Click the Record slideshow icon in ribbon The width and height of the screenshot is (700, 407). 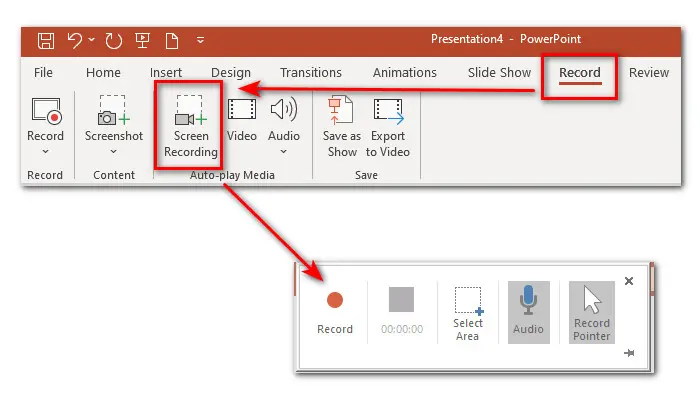[46, 111]
